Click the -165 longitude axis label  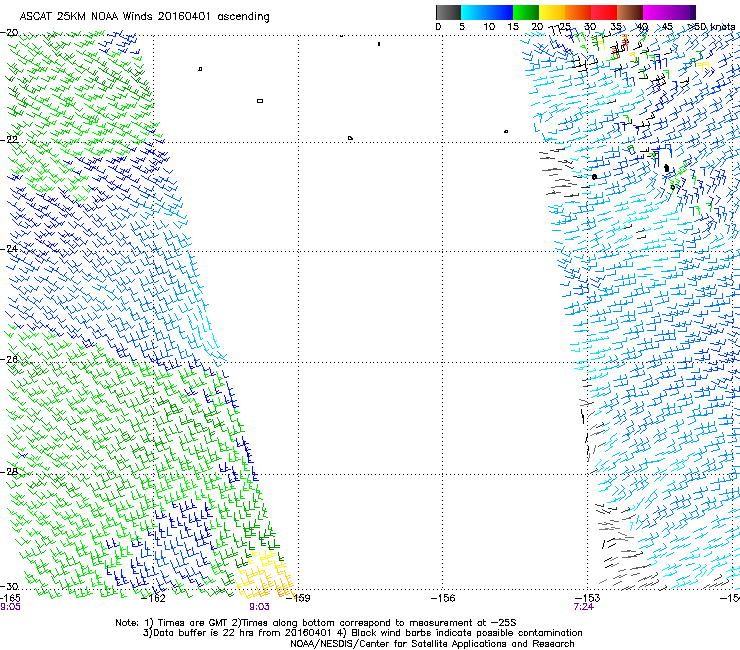coord(10,598)
